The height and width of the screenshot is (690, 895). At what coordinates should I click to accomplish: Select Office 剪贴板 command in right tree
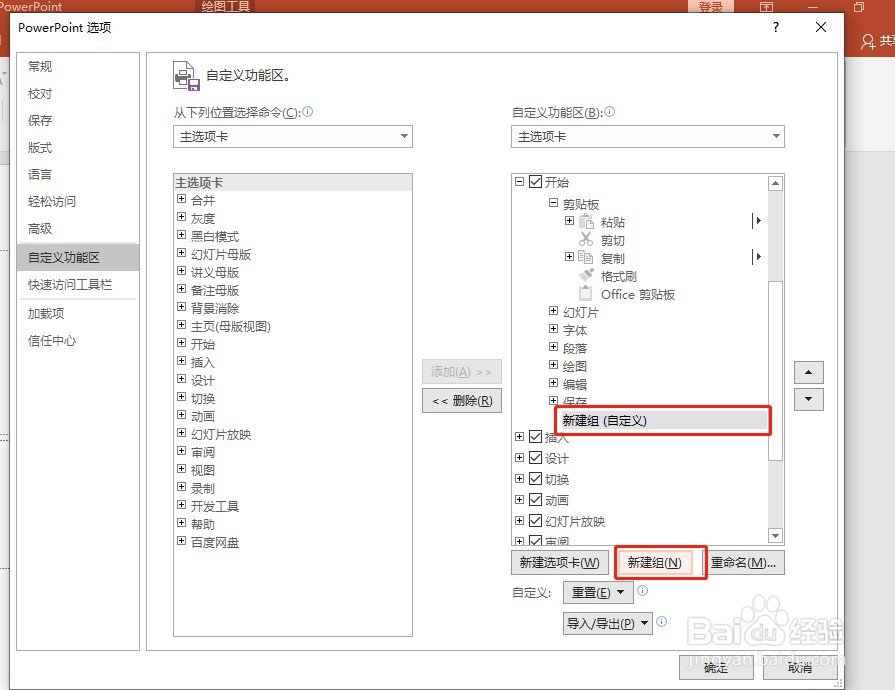[638, 294]
